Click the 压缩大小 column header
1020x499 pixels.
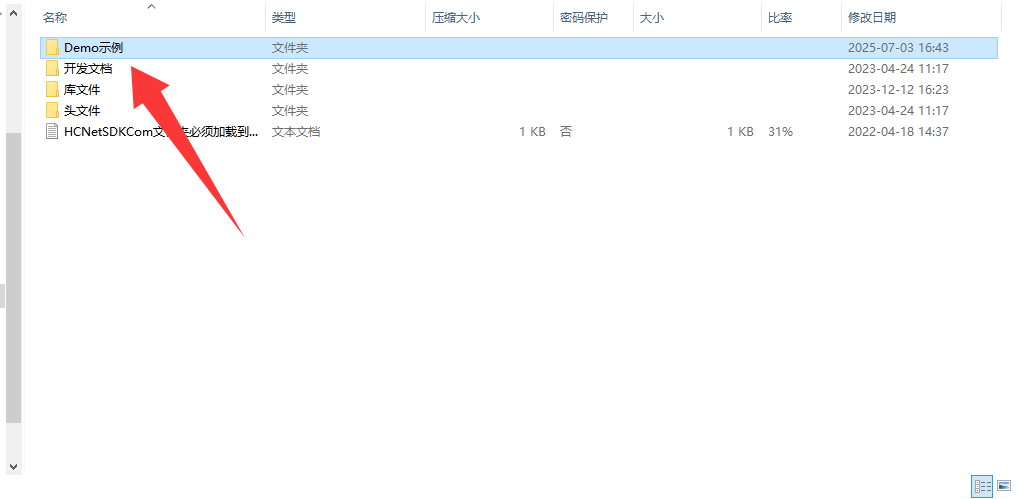click(455, 18)
